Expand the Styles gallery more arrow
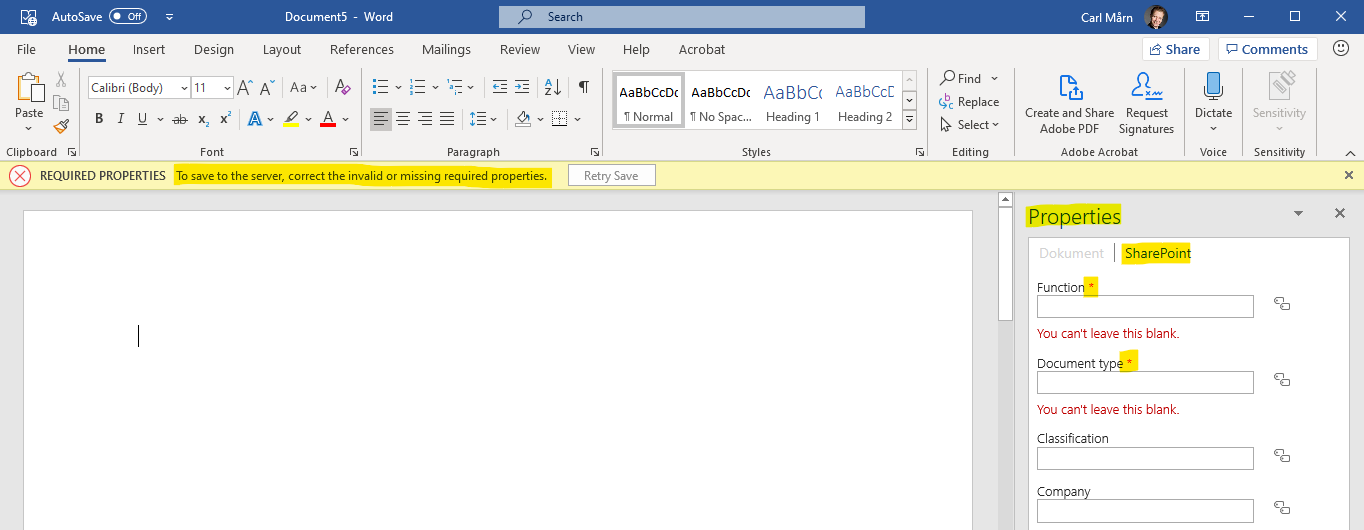This screenshot has height=530, width=1364. point(909,120)
